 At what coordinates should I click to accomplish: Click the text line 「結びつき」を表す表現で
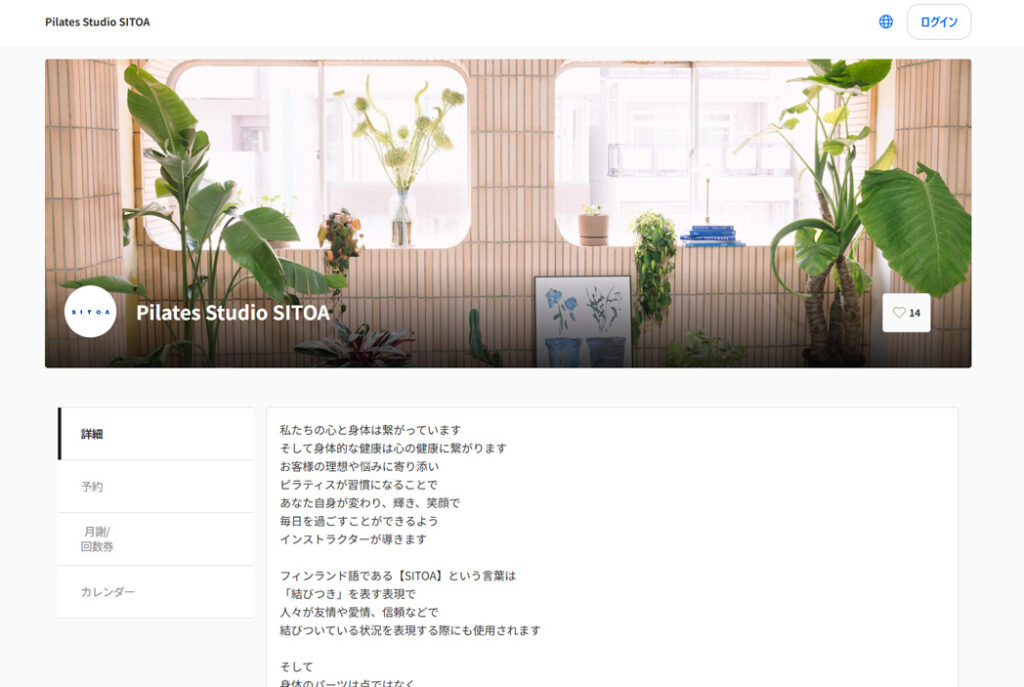tap(349, 594)
